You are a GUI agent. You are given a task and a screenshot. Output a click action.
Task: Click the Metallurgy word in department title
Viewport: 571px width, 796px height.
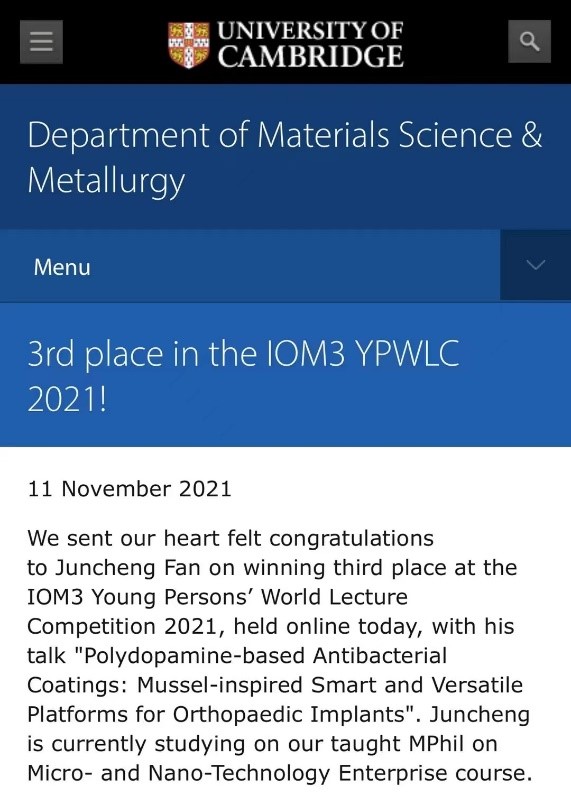(x=106, y=181)
